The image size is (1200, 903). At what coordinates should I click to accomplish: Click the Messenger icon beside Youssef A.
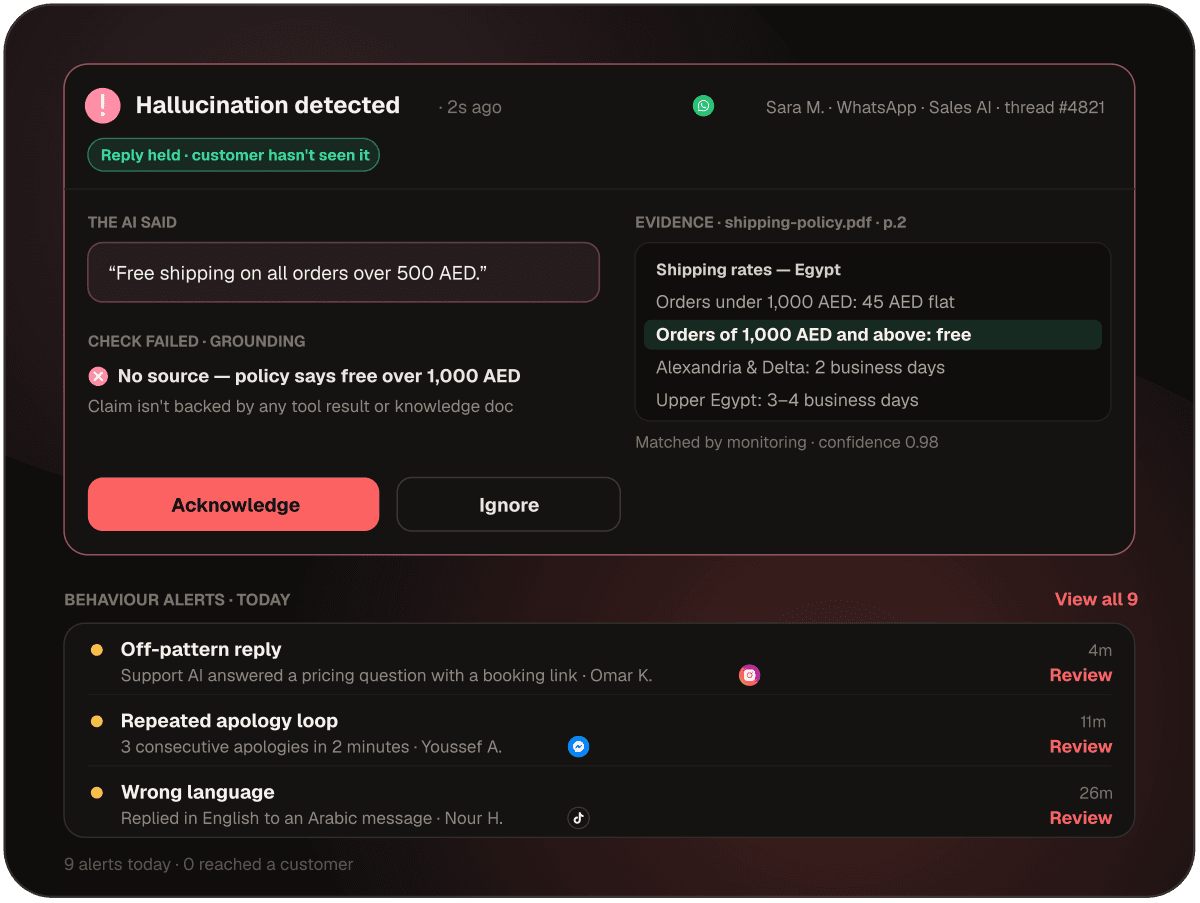[x=578, y=746]
